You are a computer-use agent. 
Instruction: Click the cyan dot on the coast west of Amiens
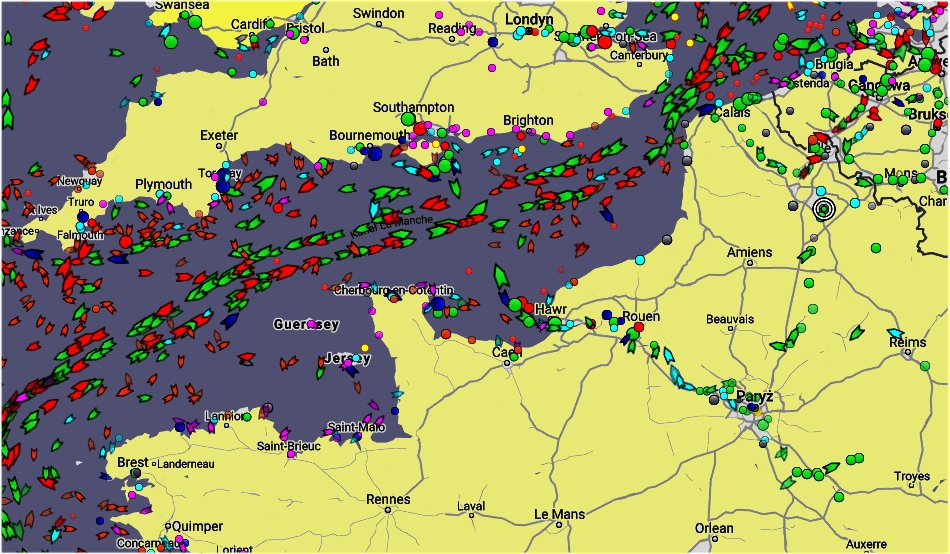pos(640,260)
